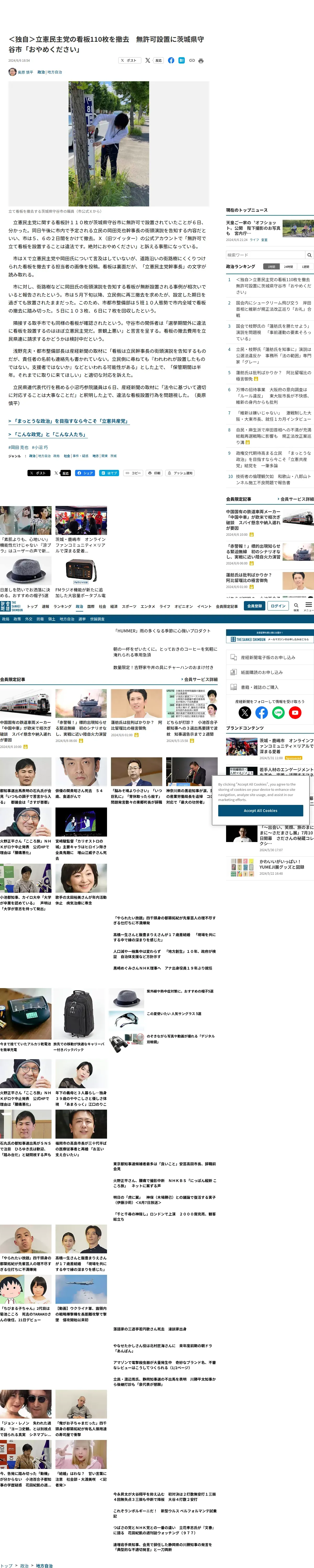Focus the 検索ワード search field

[x=265, y=255]
